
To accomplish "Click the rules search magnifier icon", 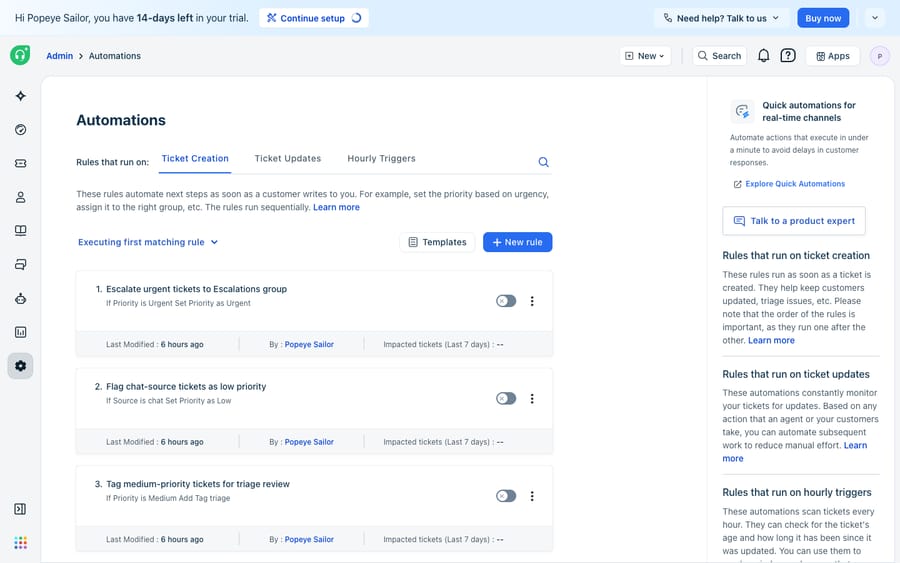I will [x=544, y=162].
